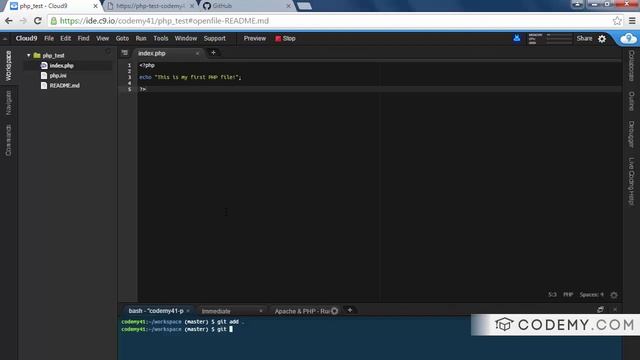This screenshot has height=360, width=640.
Task: Open Cloud9 preferences gear icon
Action: (x=602, y=39)
